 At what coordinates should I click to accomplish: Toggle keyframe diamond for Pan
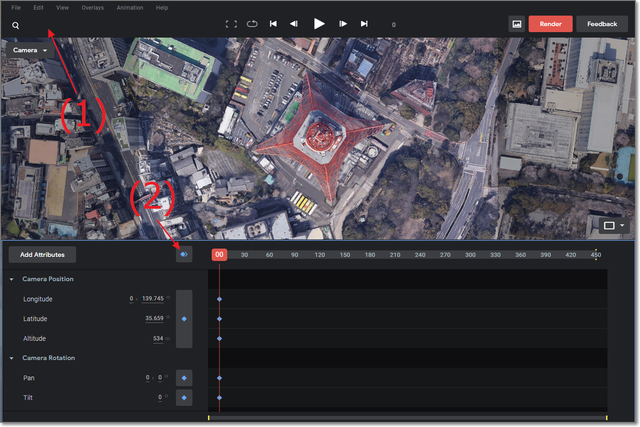click(x=184, y=378)
